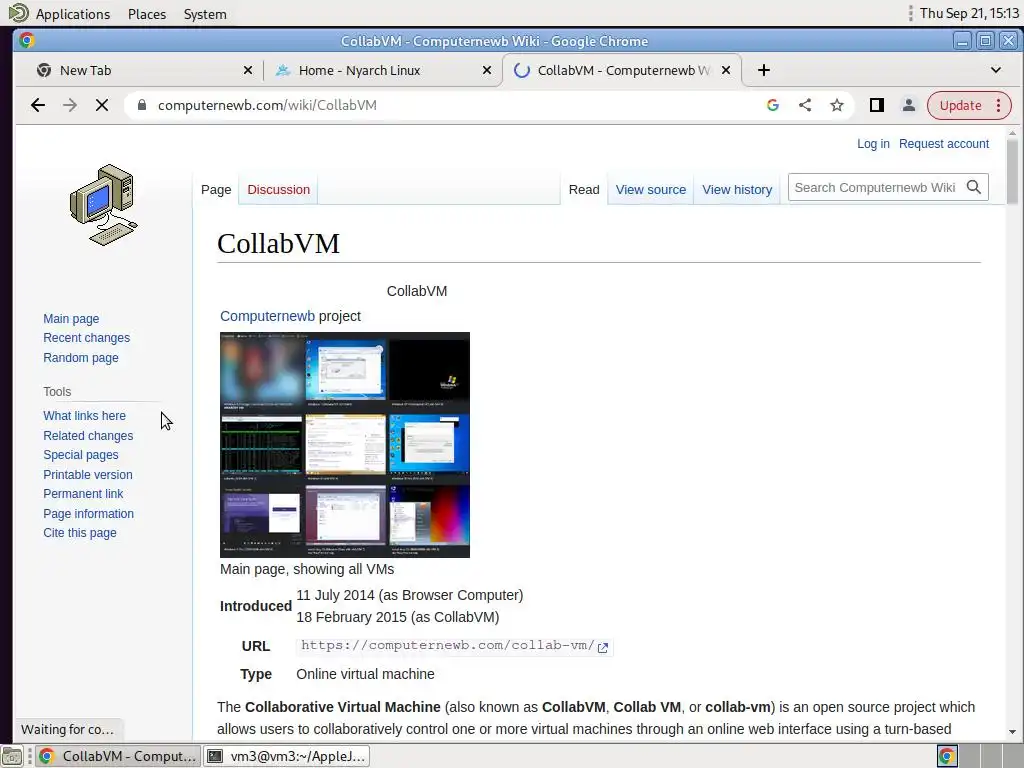Click the scrollbar down arrow
1024x768 pixels.
[1012, 732]
